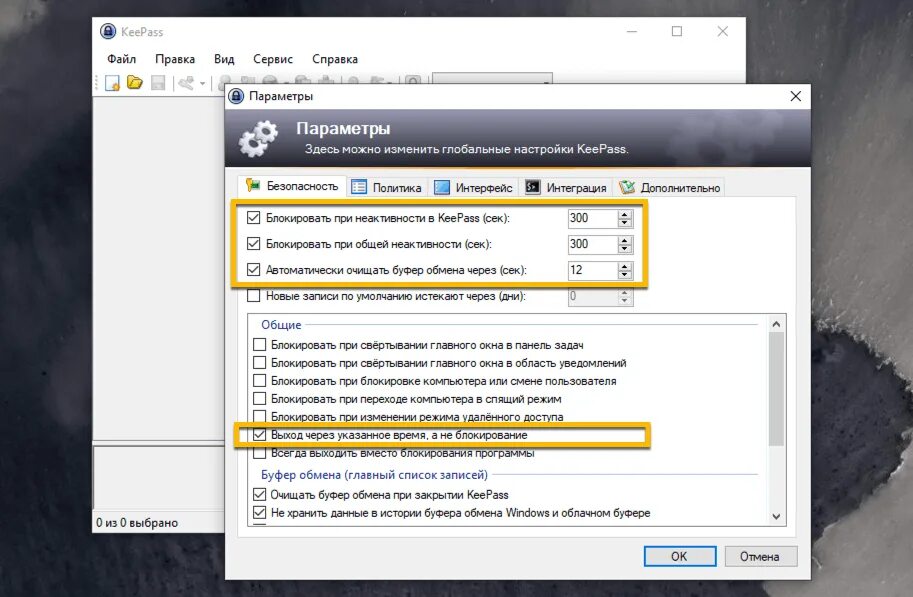Viewport: 913px width, 597px height.
Task: Toggle Блокировать при общей неактивности checkbox
Action: pos(253,243)
